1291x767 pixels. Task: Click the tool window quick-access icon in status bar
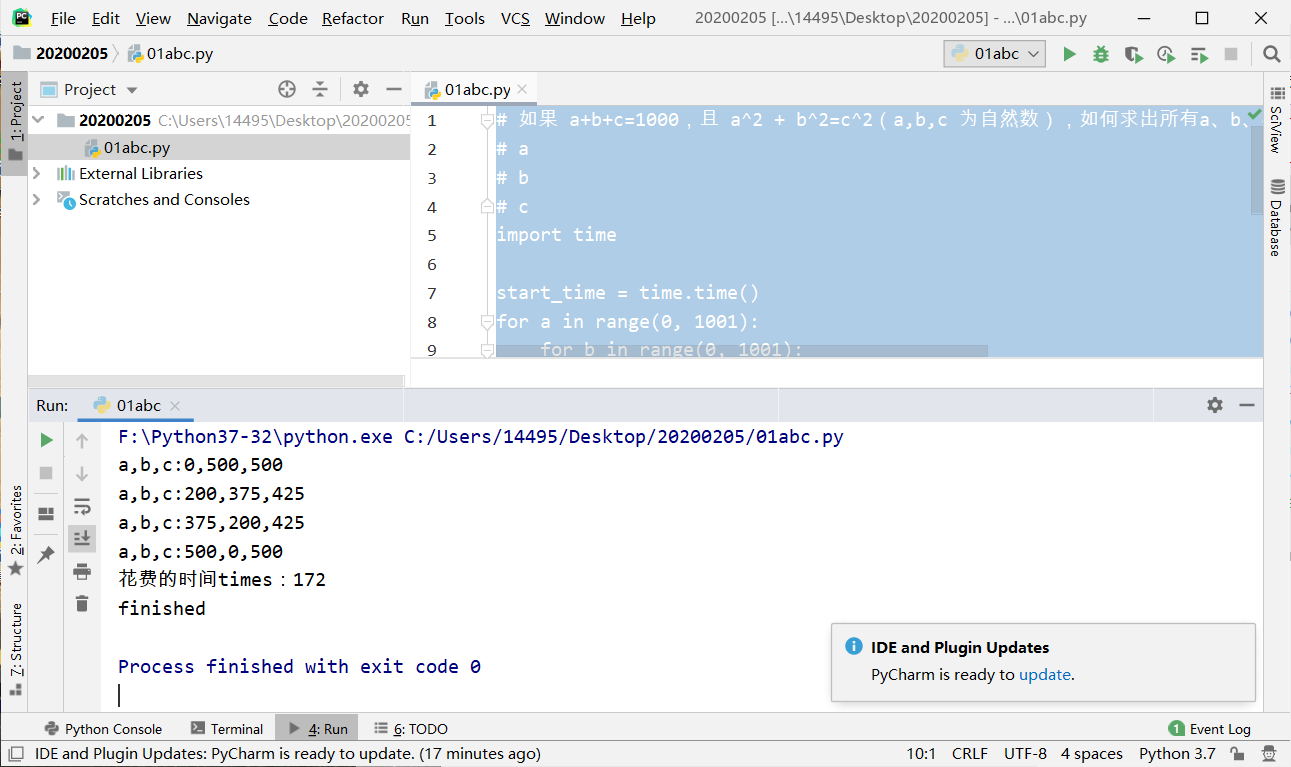(15, 754)
